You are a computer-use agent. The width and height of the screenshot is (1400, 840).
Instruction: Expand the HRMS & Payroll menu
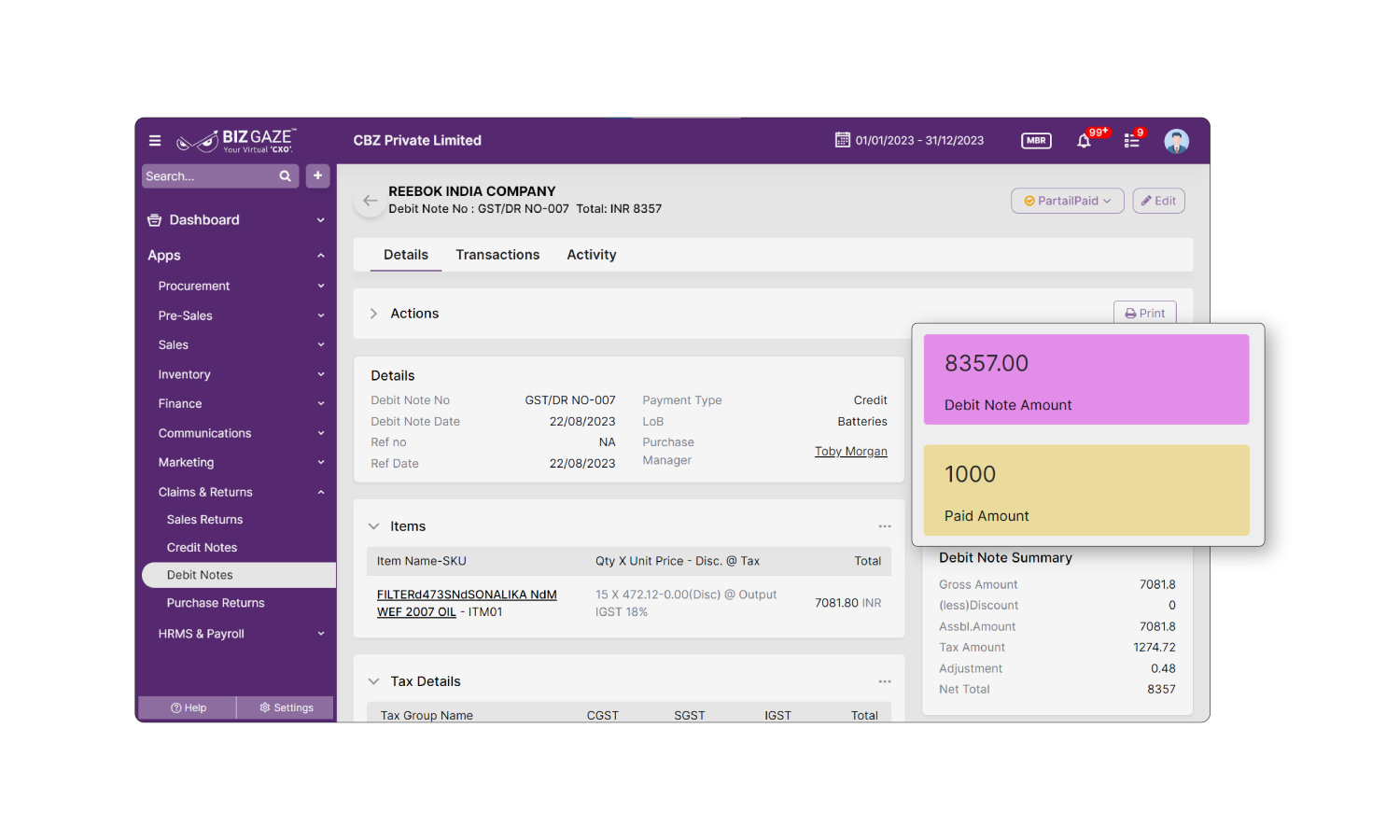click(320, 634)
